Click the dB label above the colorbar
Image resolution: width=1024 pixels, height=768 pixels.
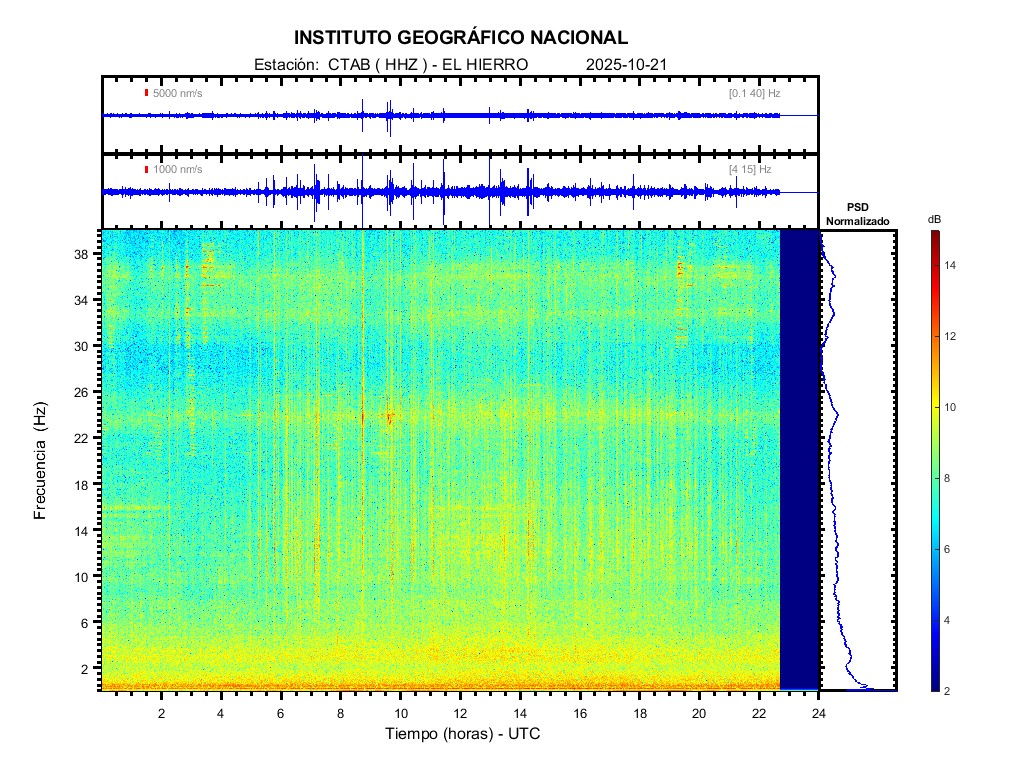(x=934, y=218)
